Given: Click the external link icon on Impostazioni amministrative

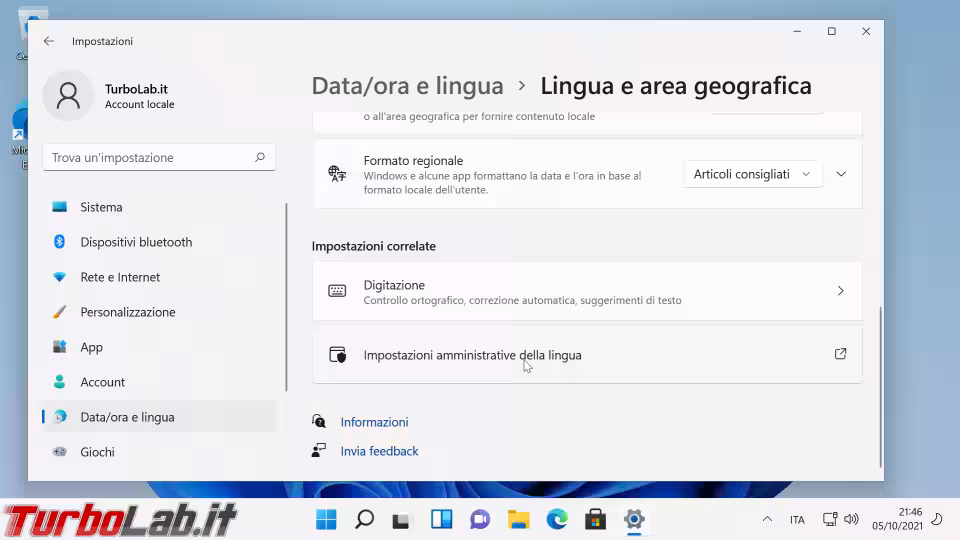Looking at the screenshot, I should 841,354.
